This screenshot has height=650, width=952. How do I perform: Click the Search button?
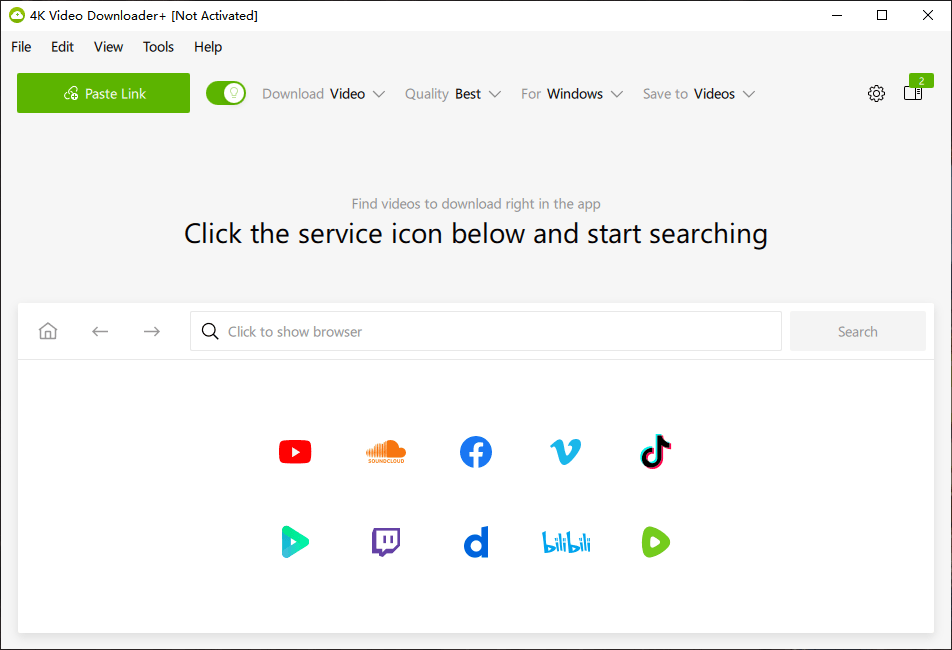click(857, 331)
